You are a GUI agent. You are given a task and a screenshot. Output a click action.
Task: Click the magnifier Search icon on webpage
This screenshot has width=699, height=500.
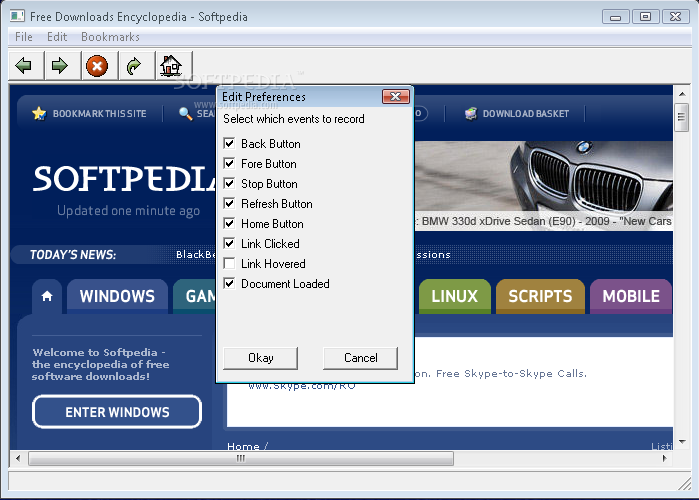[185, 114]
